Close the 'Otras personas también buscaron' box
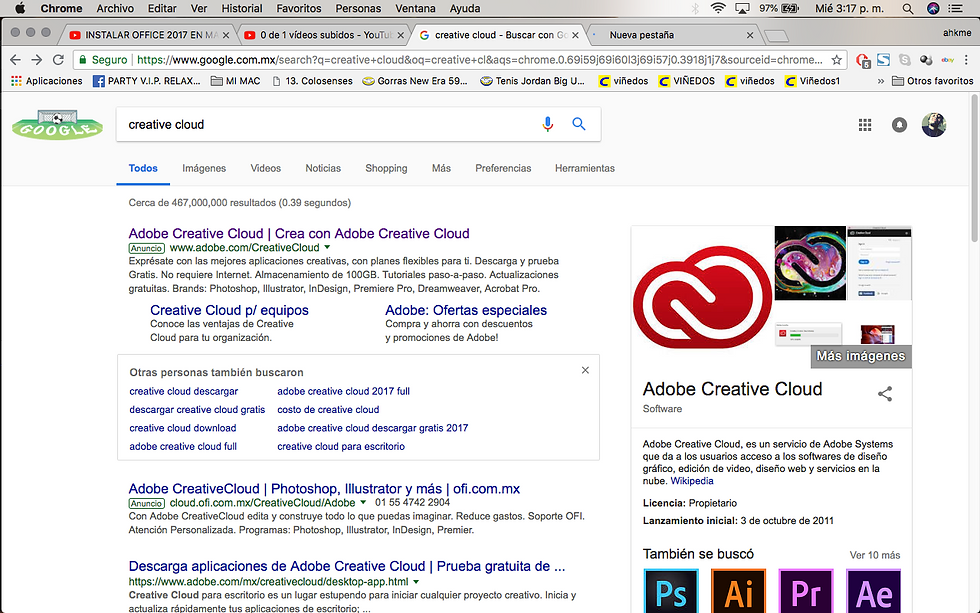This screenshot has height=613, width=980. pos(585,370)
